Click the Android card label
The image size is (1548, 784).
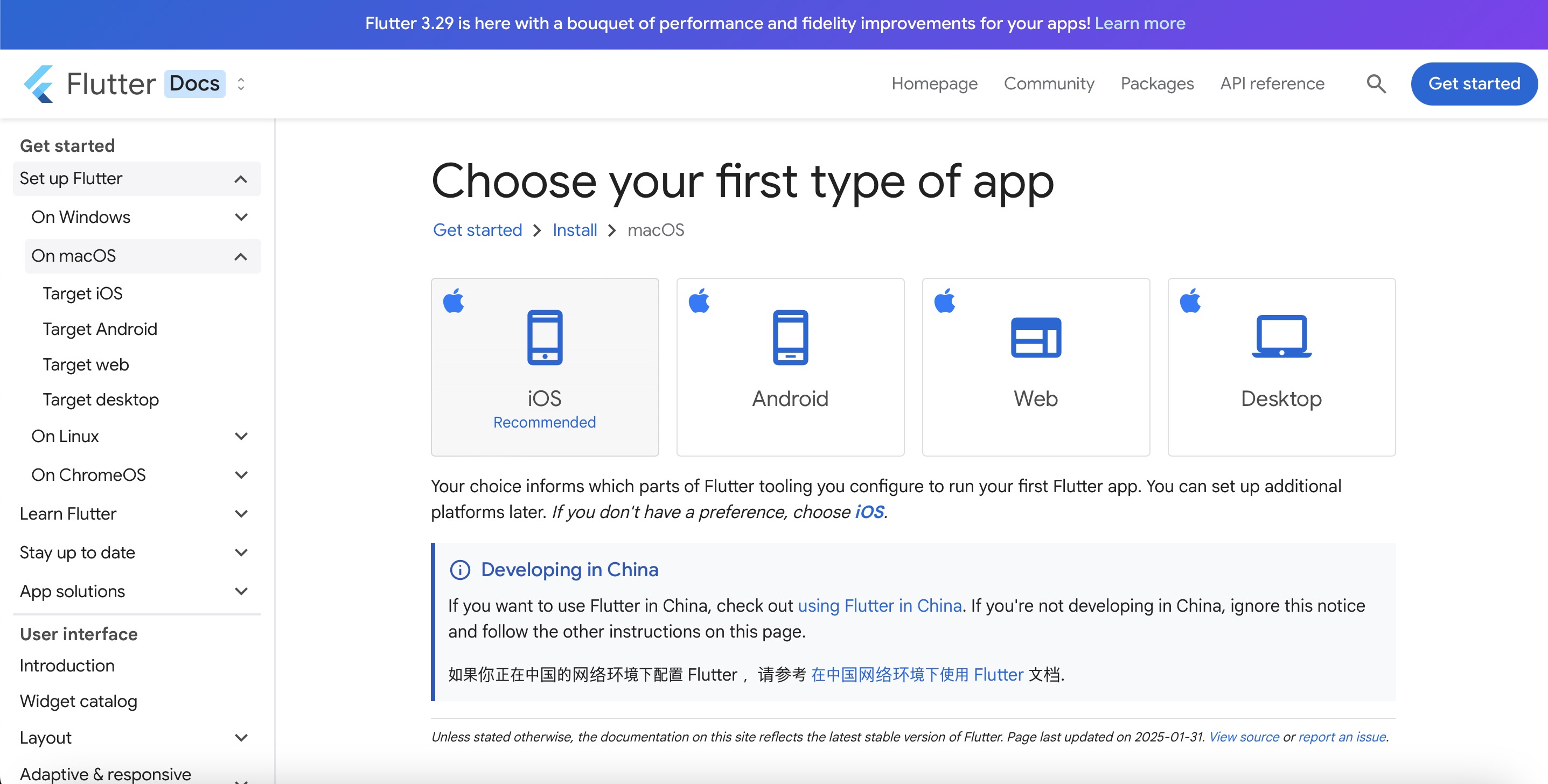pyautogui.click(x=790, y=399)
